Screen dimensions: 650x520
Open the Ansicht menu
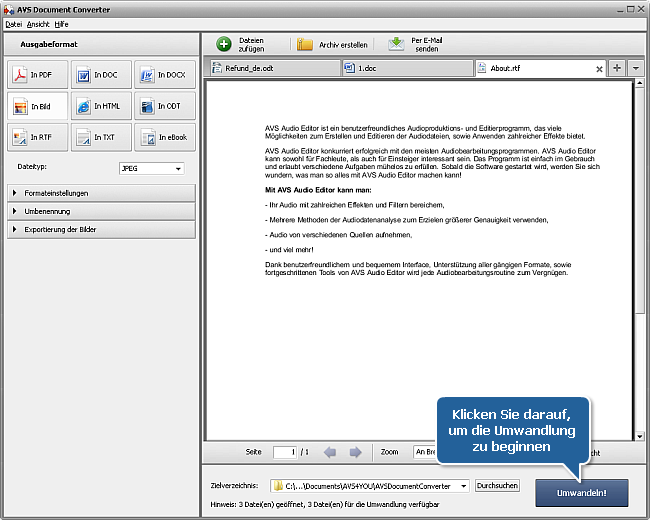38,24
